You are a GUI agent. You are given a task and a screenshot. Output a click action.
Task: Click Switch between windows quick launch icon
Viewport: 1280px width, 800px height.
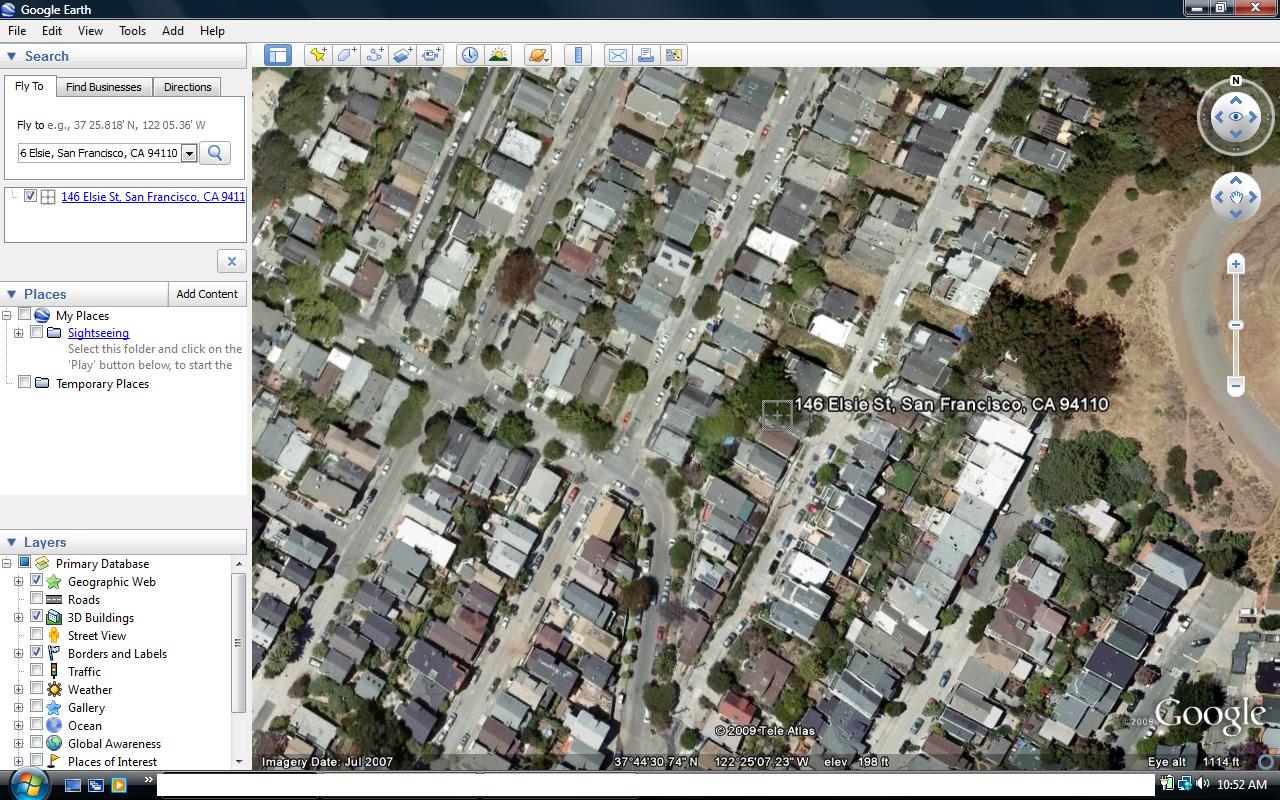click(96, 786)
